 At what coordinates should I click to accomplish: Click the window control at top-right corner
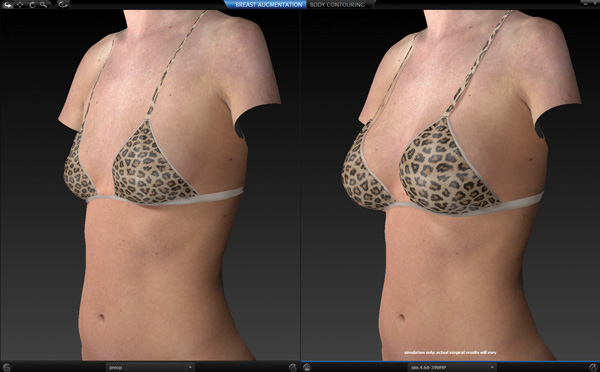[x=594, y=3]
